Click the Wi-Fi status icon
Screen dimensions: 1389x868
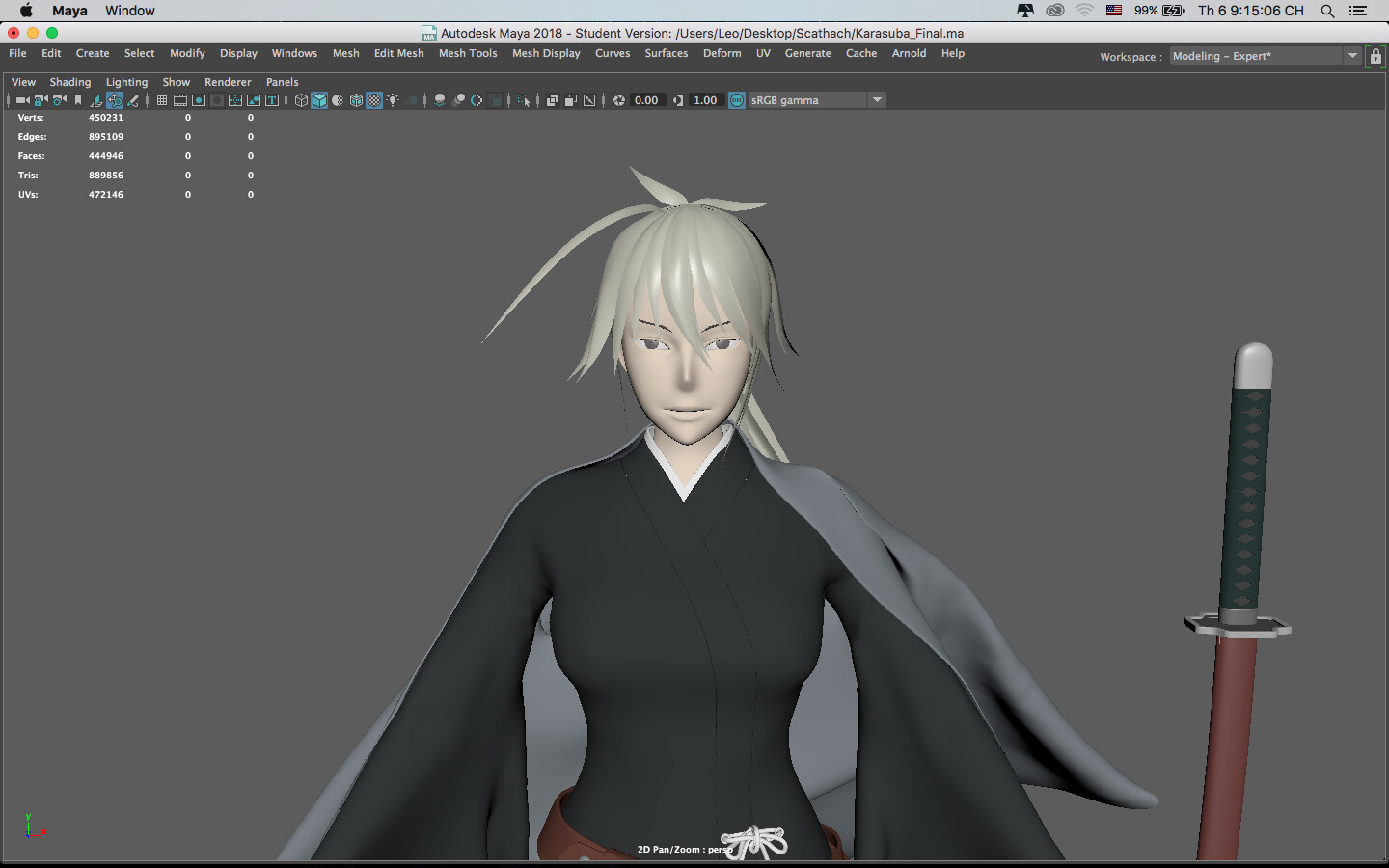coord(1084,11)
